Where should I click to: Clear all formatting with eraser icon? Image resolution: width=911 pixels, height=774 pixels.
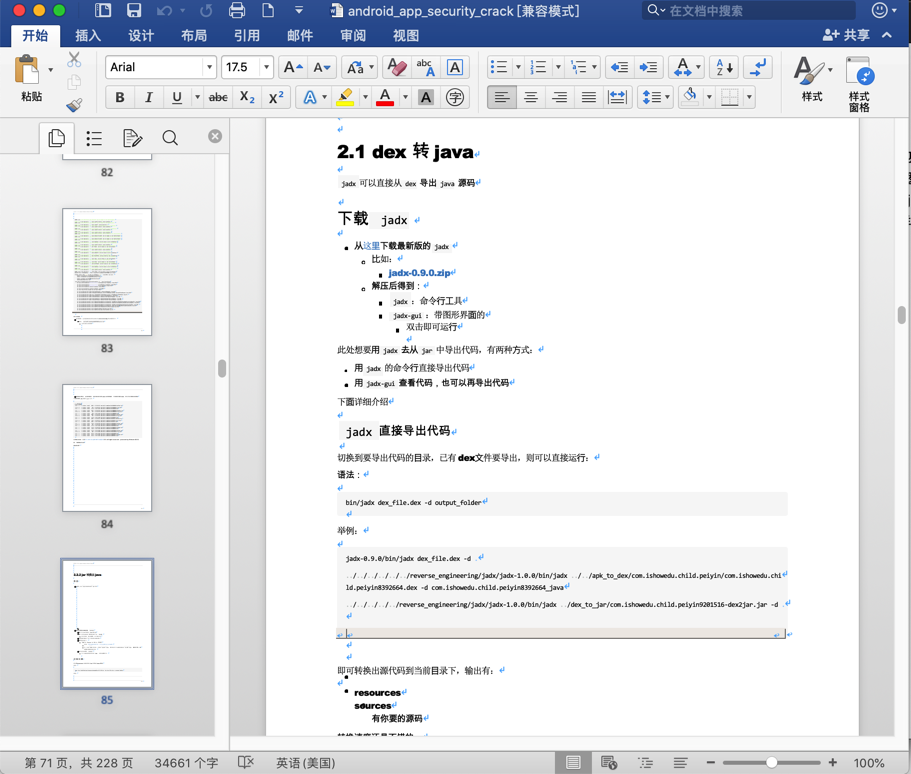[x=397, y=67]
